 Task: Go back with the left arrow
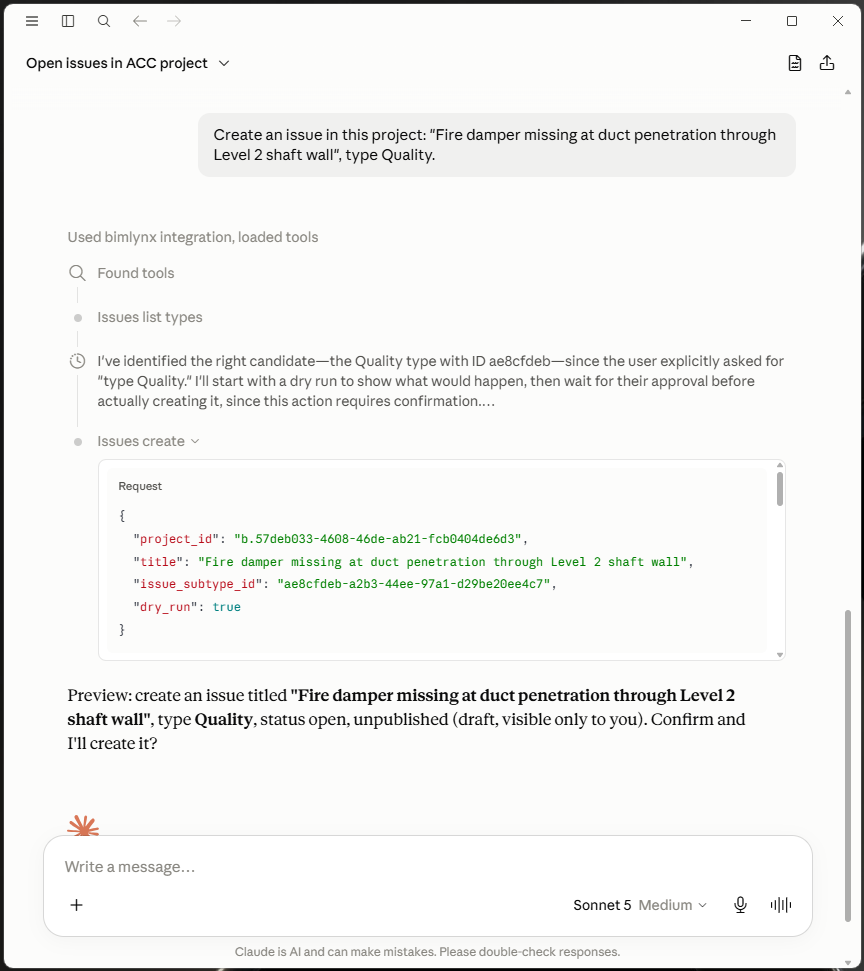point(140,21)
